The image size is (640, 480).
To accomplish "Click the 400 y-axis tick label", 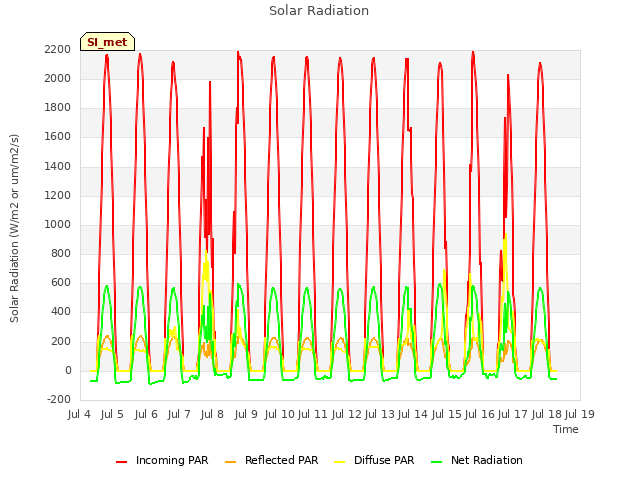I will coord(61,312).
